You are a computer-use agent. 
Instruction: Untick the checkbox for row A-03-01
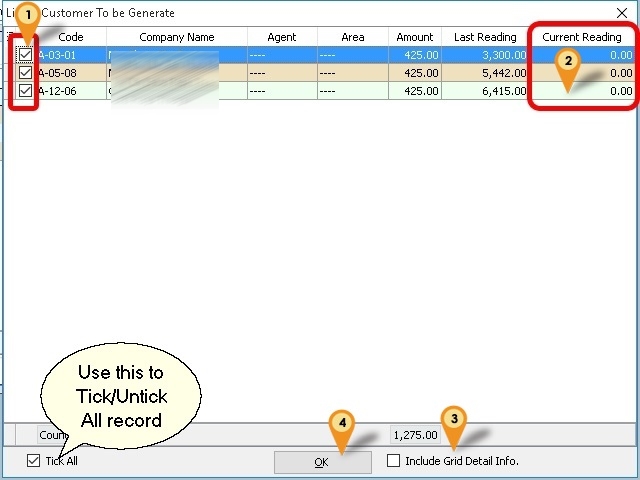pos(25,55)
